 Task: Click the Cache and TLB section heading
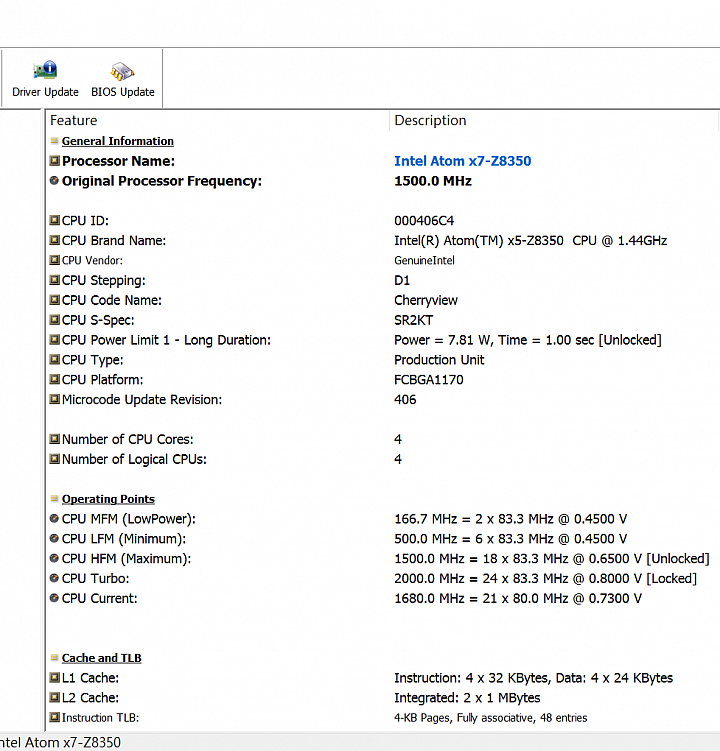[x=102, y=658]
